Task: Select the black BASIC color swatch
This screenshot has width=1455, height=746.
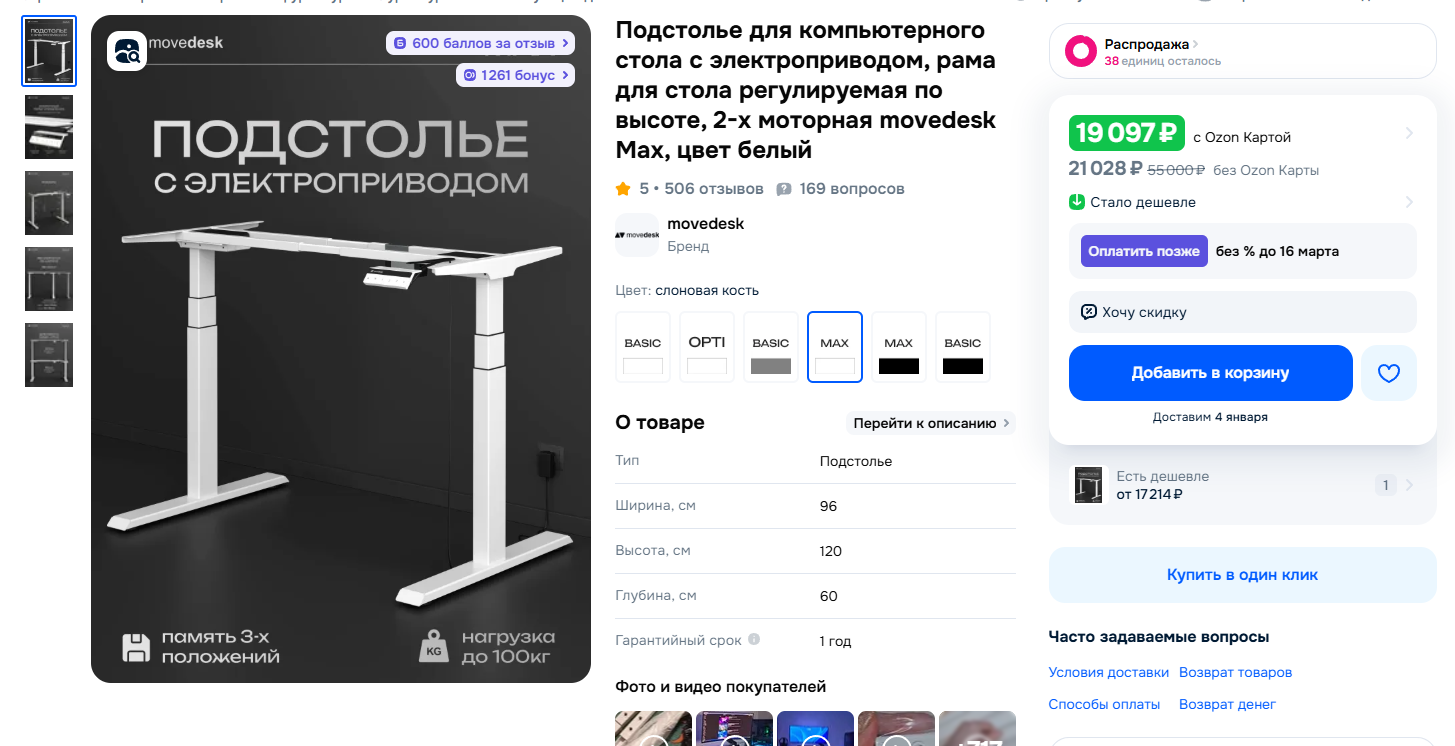Action: pos(963,347)
